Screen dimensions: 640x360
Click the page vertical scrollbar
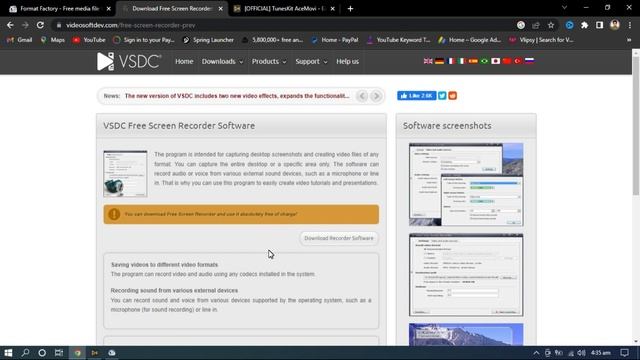(x=636, y=126)
